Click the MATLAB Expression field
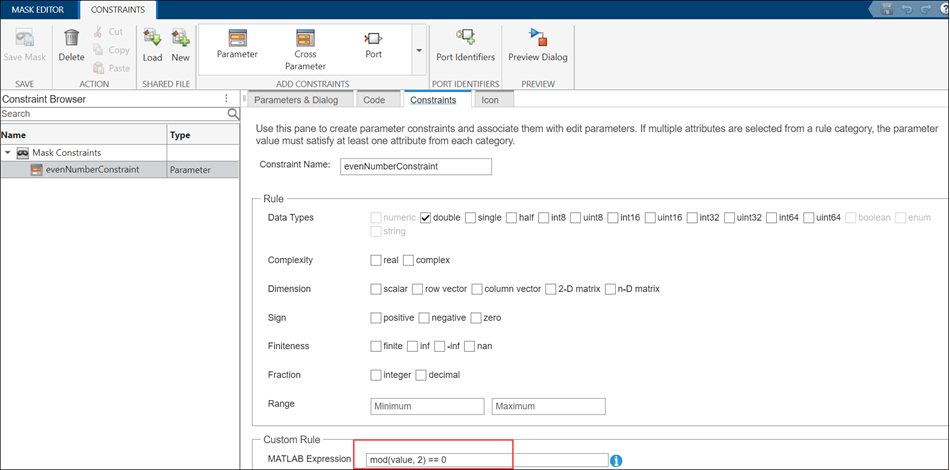This screenshot has width=950, height=470. 487,460
